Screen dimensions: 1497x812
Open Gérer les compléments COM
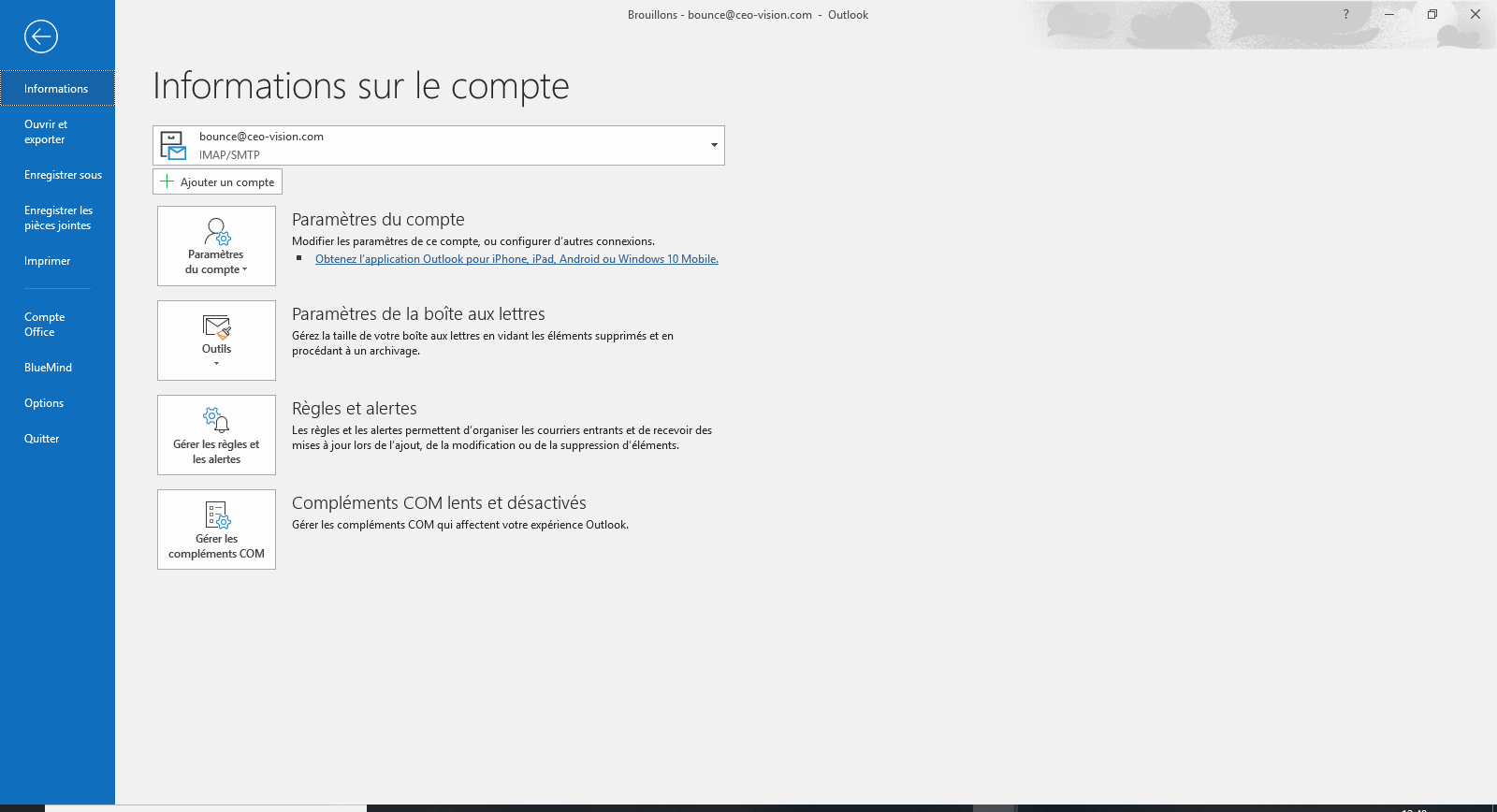(216, 529)
